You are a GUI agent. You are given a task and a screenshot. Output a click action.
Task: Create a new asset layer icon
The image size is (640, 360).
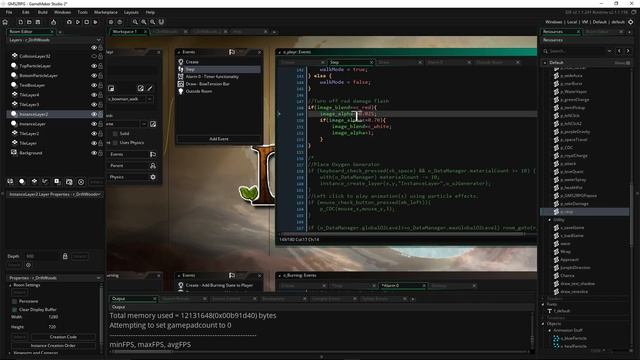coord(57,182)
